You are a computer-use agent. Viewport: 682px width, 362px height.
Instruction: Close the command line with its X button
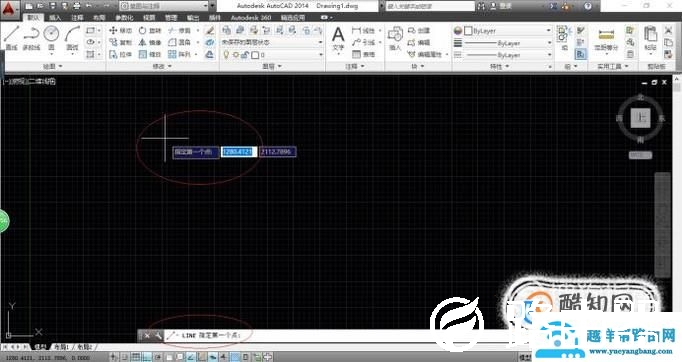click(x=147, y=335)
